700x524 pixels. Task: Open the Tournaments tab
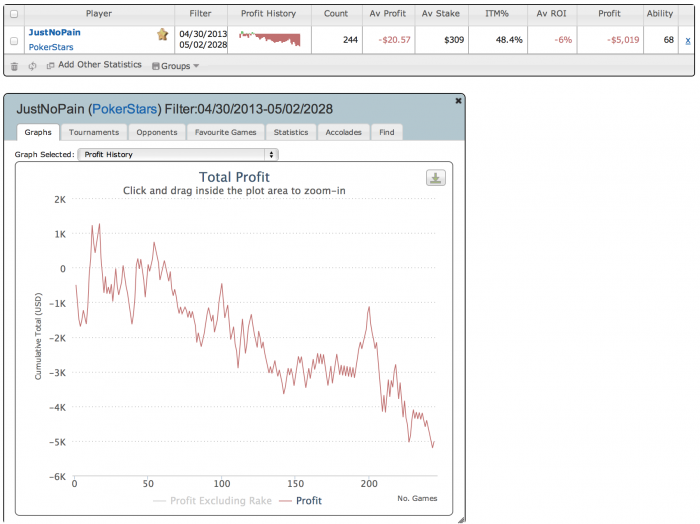point(94,132)
